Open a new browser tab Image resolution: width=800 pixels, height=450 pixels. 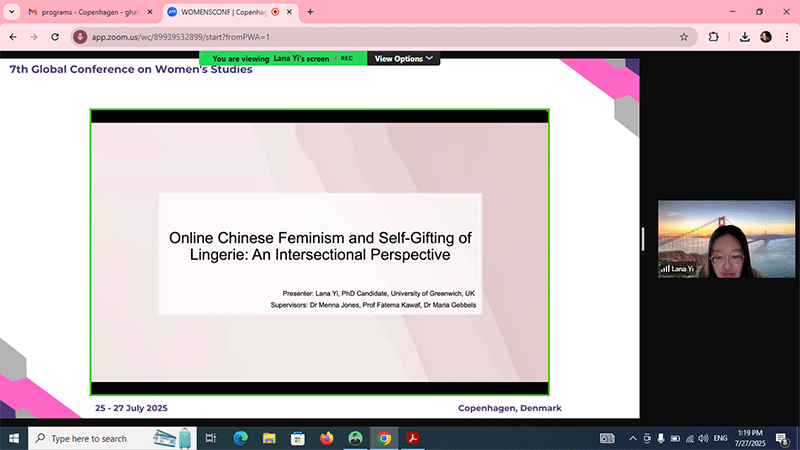pyautogui.click(x=310, y=12)
